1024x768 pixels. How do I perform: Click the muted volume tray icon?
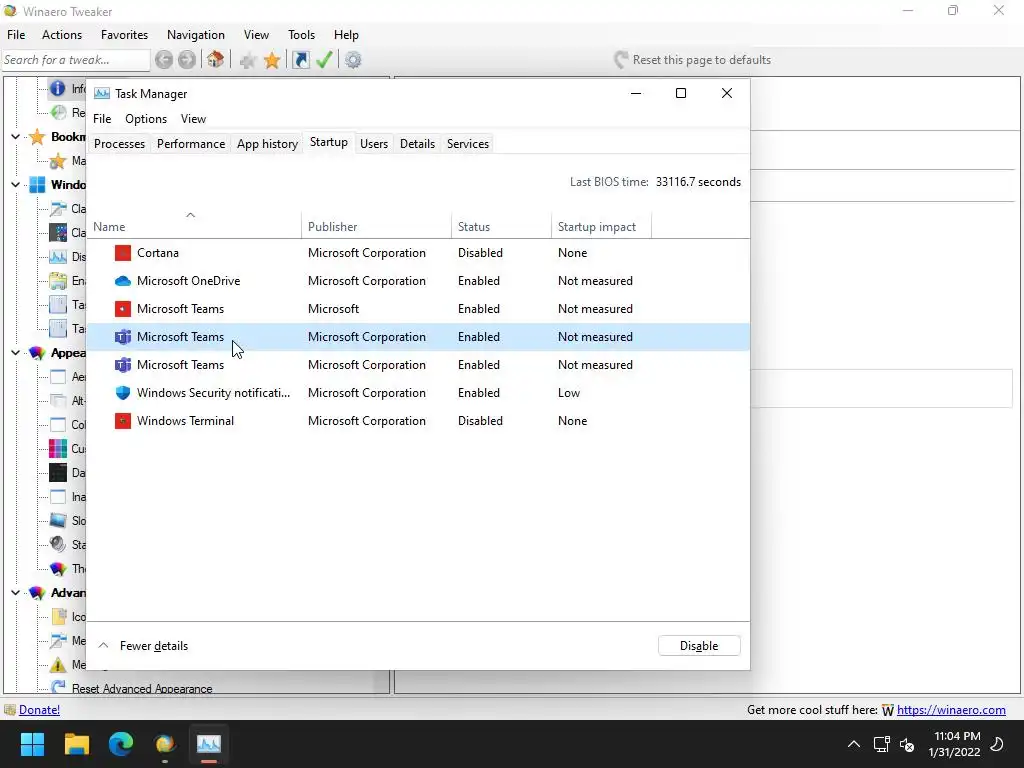(x=907, y=744)
